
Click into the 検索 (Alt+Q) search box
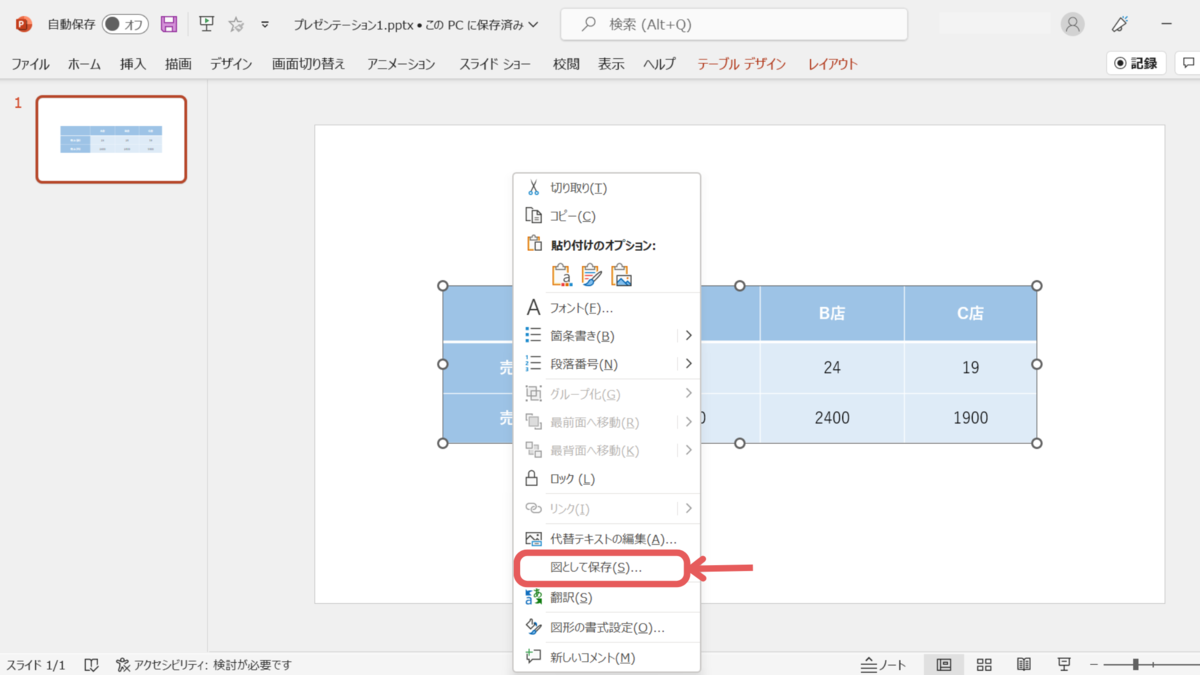[734, 24]
